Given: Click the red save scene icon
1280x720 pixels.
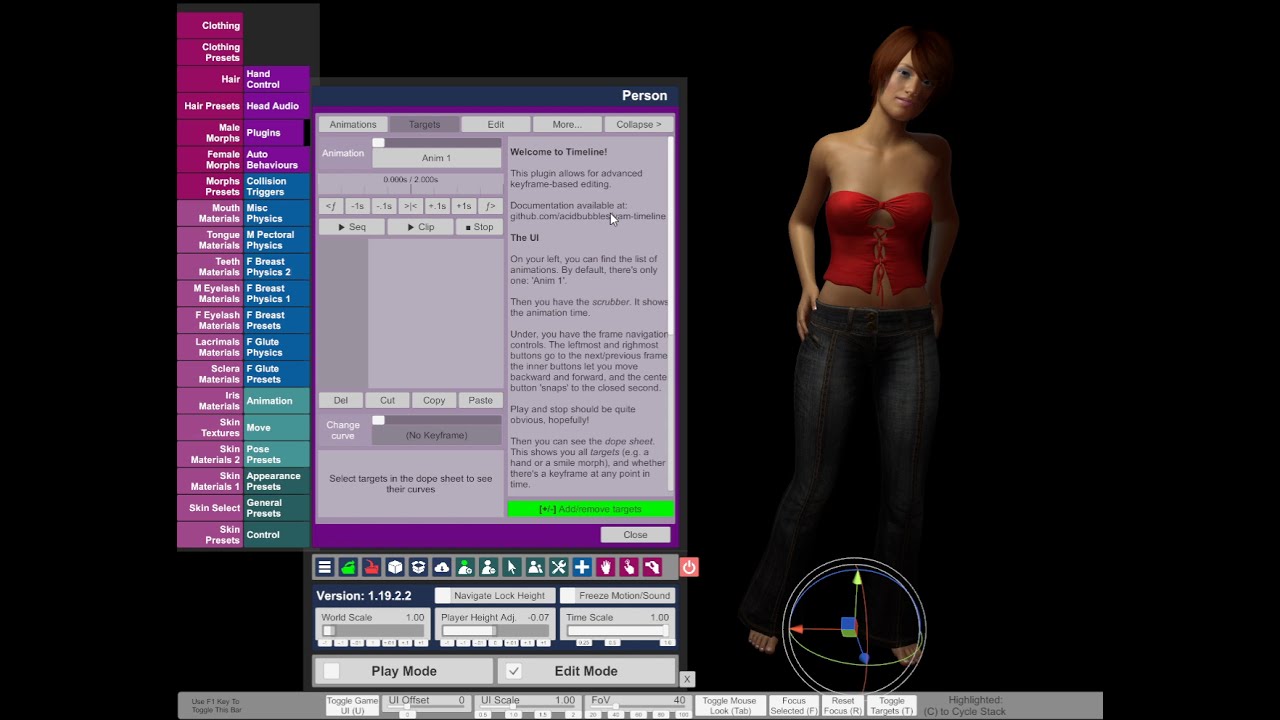Looking at the screenshot, I should (371, 567).
